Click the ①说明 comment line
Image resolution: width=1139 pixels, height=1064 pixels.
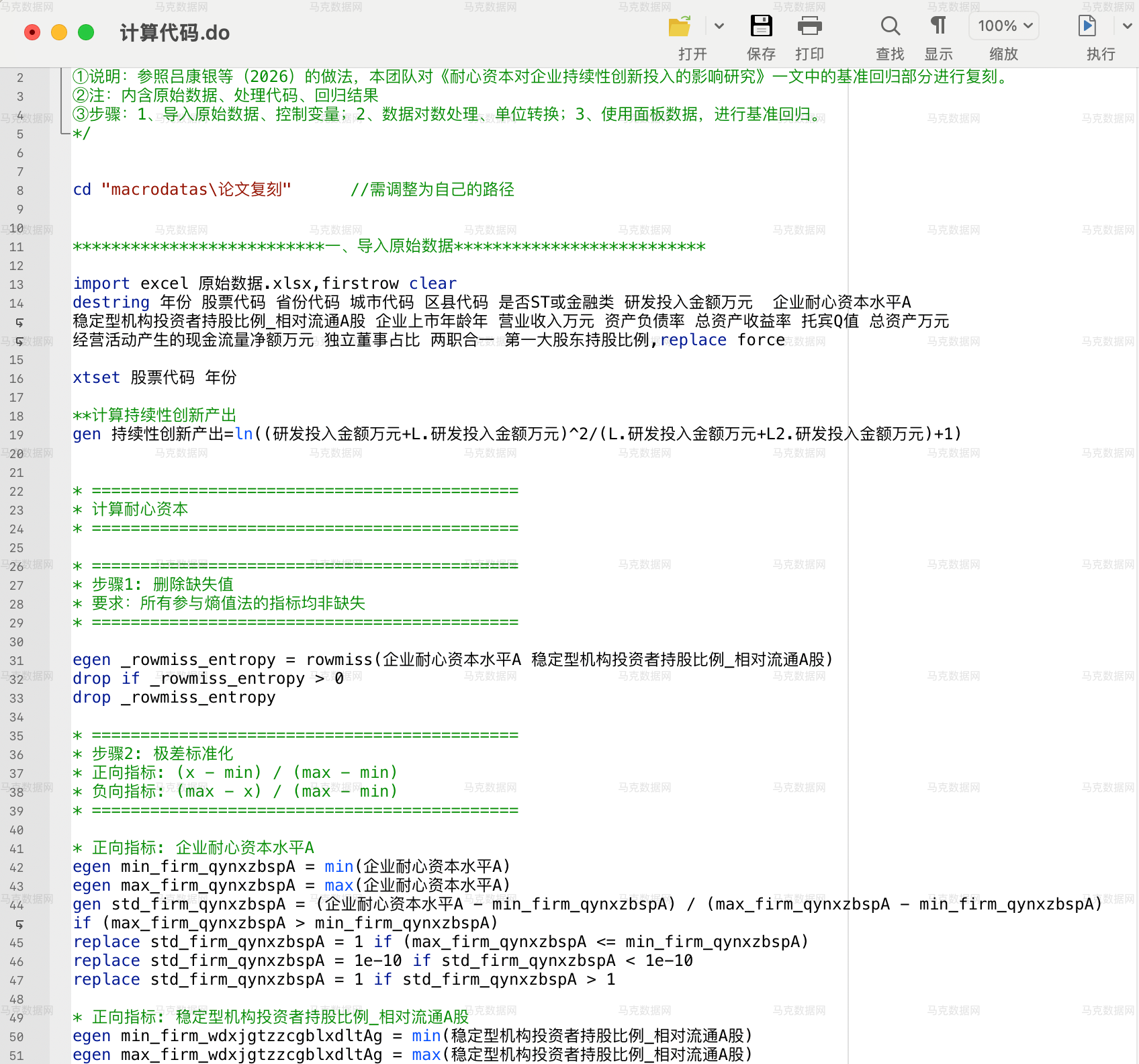(542, 77)
